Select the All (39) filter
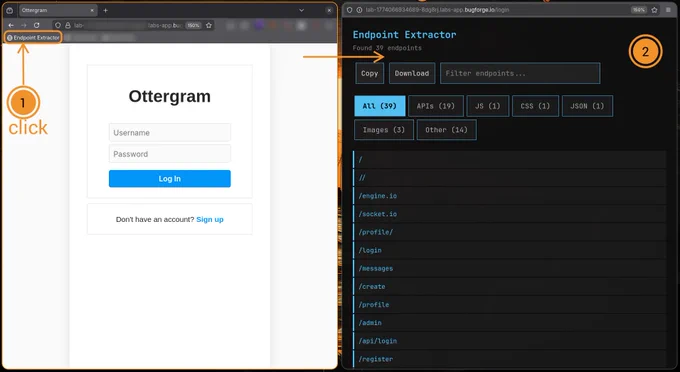This screenshot has height=372, width=680. [x=380, y=106]
